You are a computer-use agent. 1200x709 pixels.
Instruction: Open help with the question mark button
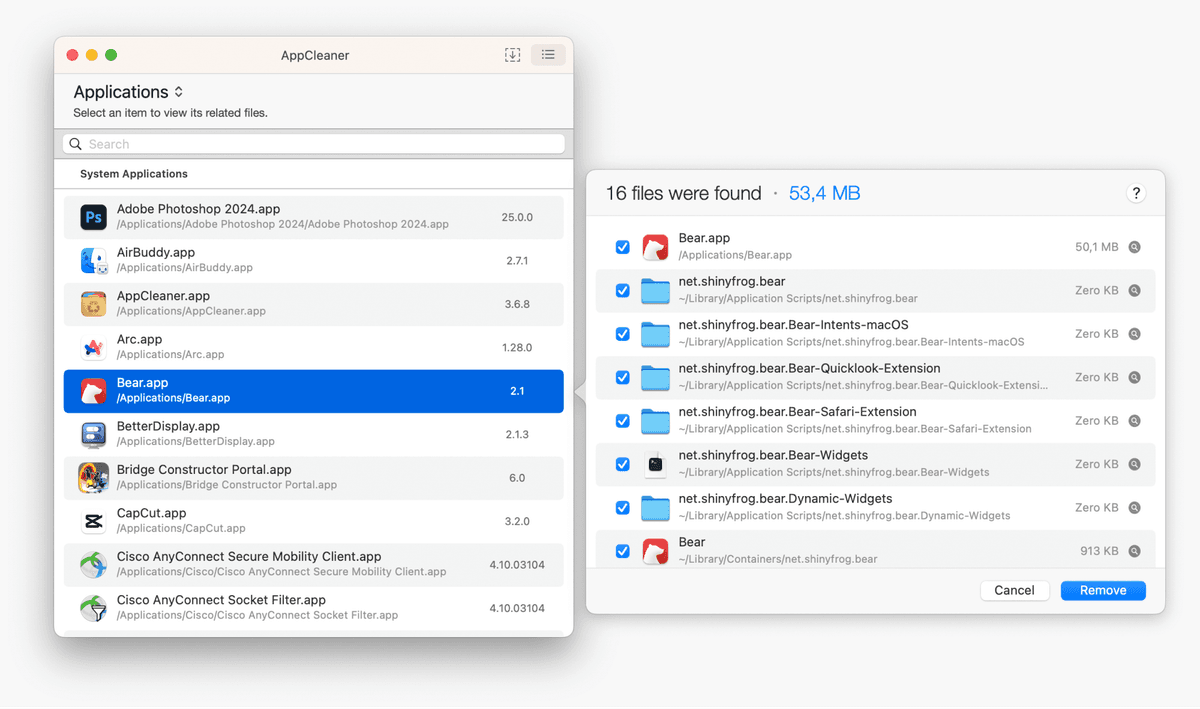coord(1136,194)
